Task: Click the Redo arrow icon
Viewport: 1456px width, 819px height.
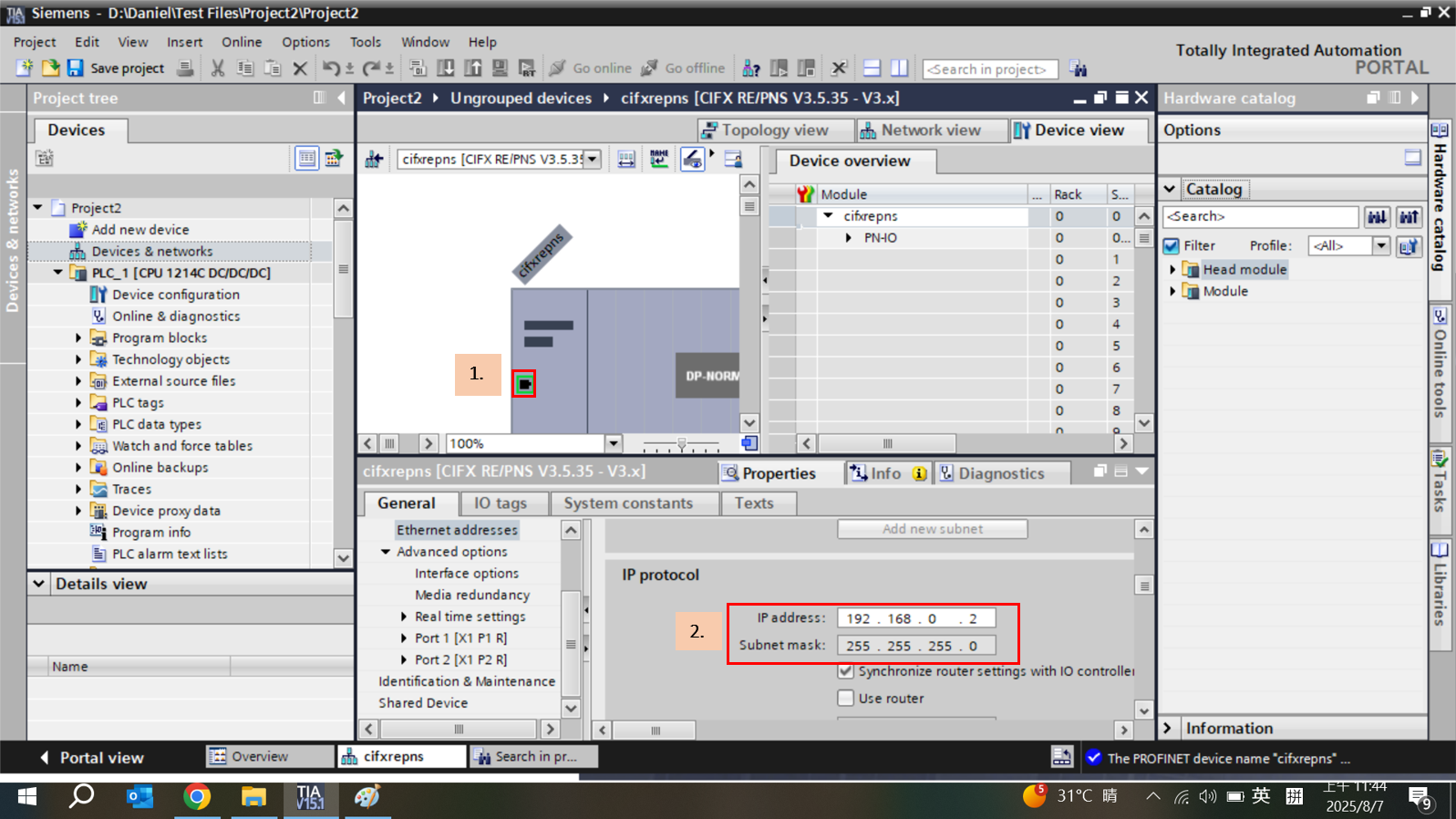Action: [371, 67]
